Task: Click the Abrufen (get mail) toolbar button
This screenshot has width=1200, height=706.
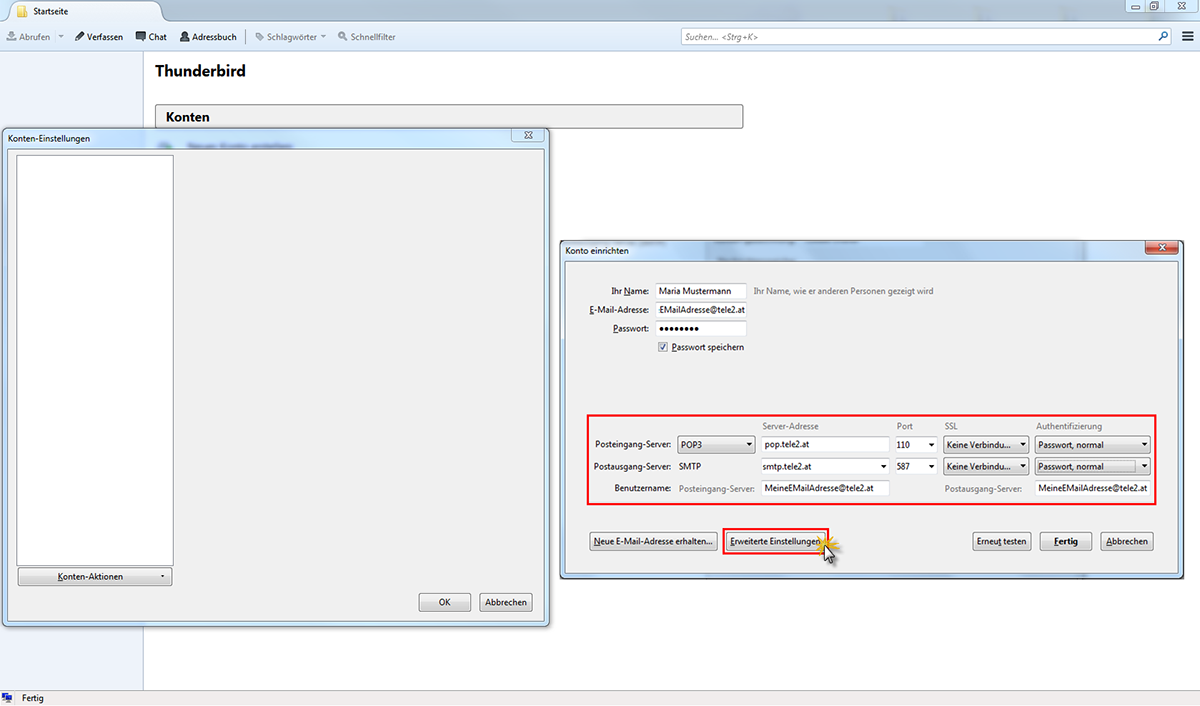Action: pyautogui.click(x=29, y=37)
